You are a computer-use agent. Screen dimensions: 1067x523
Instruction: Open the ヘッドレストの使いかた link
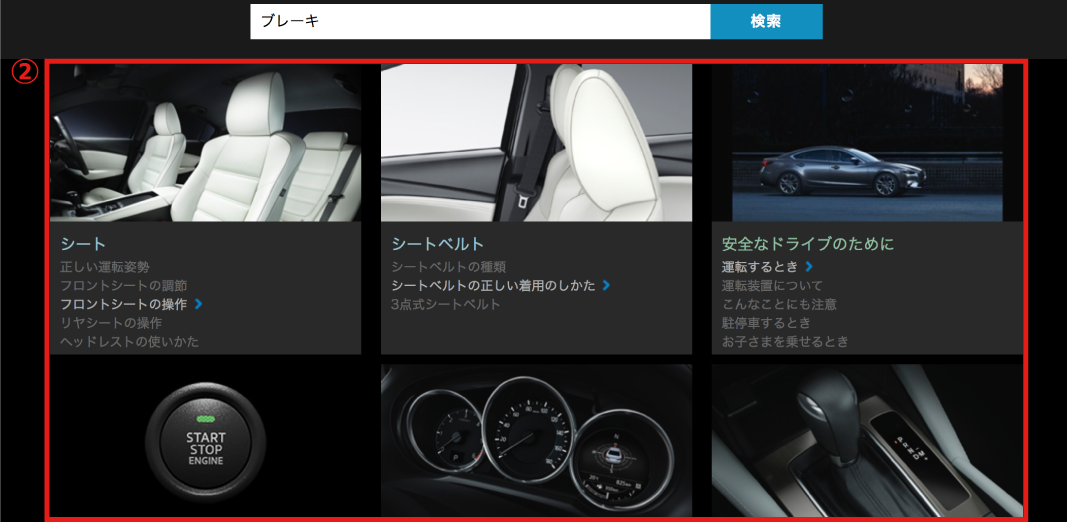click(x=129, y=342)
